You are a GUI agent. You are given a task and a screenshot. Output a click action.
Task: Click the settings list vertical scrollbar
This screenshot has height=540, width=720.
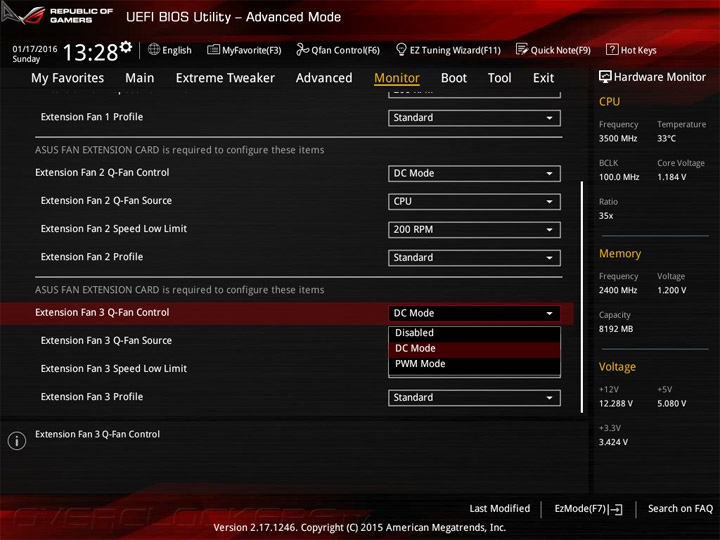582,297
